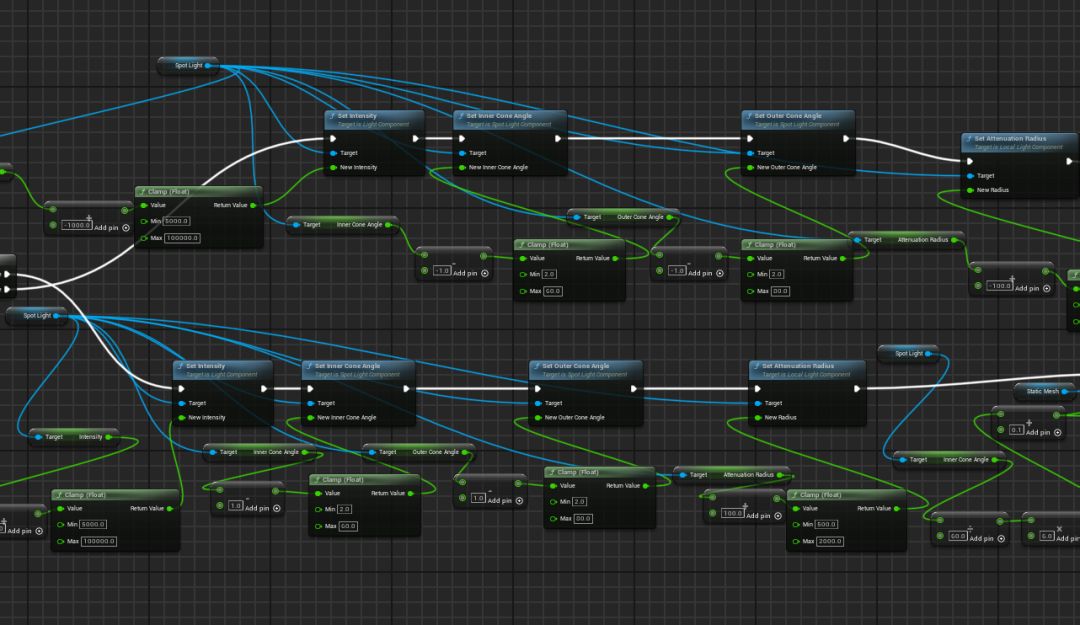Viewport: 1080px width, 625px height.
Task: Click New Radius pin on upper Set Attenuation Radius
Action: pyautogui.click(x=970, y=190)
